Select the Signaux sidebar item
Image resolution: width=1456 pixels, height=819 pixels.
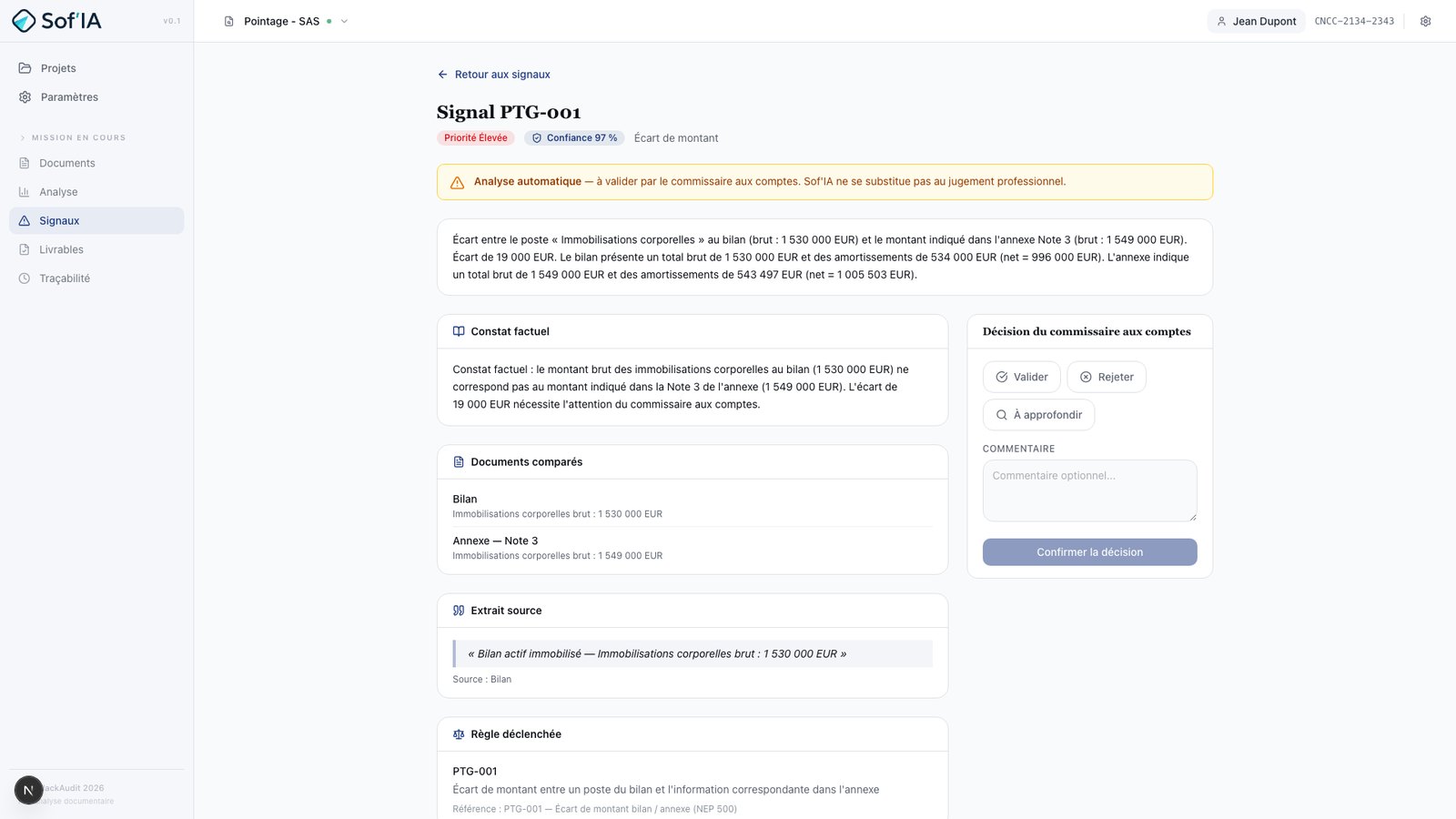(x=96, y=221)
